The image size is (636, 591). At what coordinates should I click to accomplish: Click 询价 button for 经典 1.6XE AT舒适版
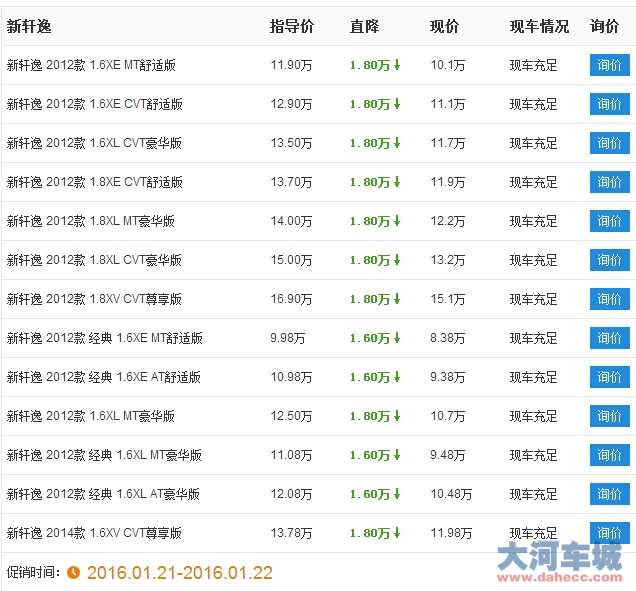(609, 377)
